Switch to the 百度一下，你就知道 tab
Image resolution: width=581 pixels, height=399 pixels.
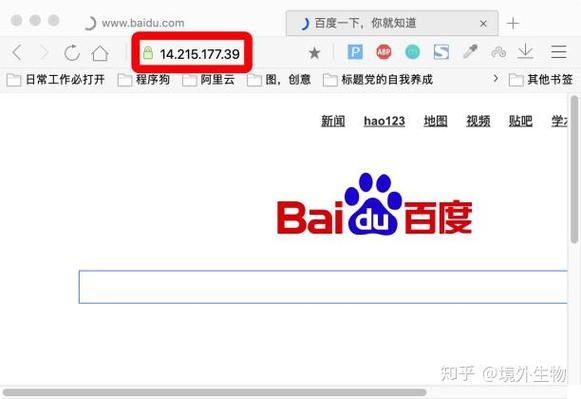392,23
